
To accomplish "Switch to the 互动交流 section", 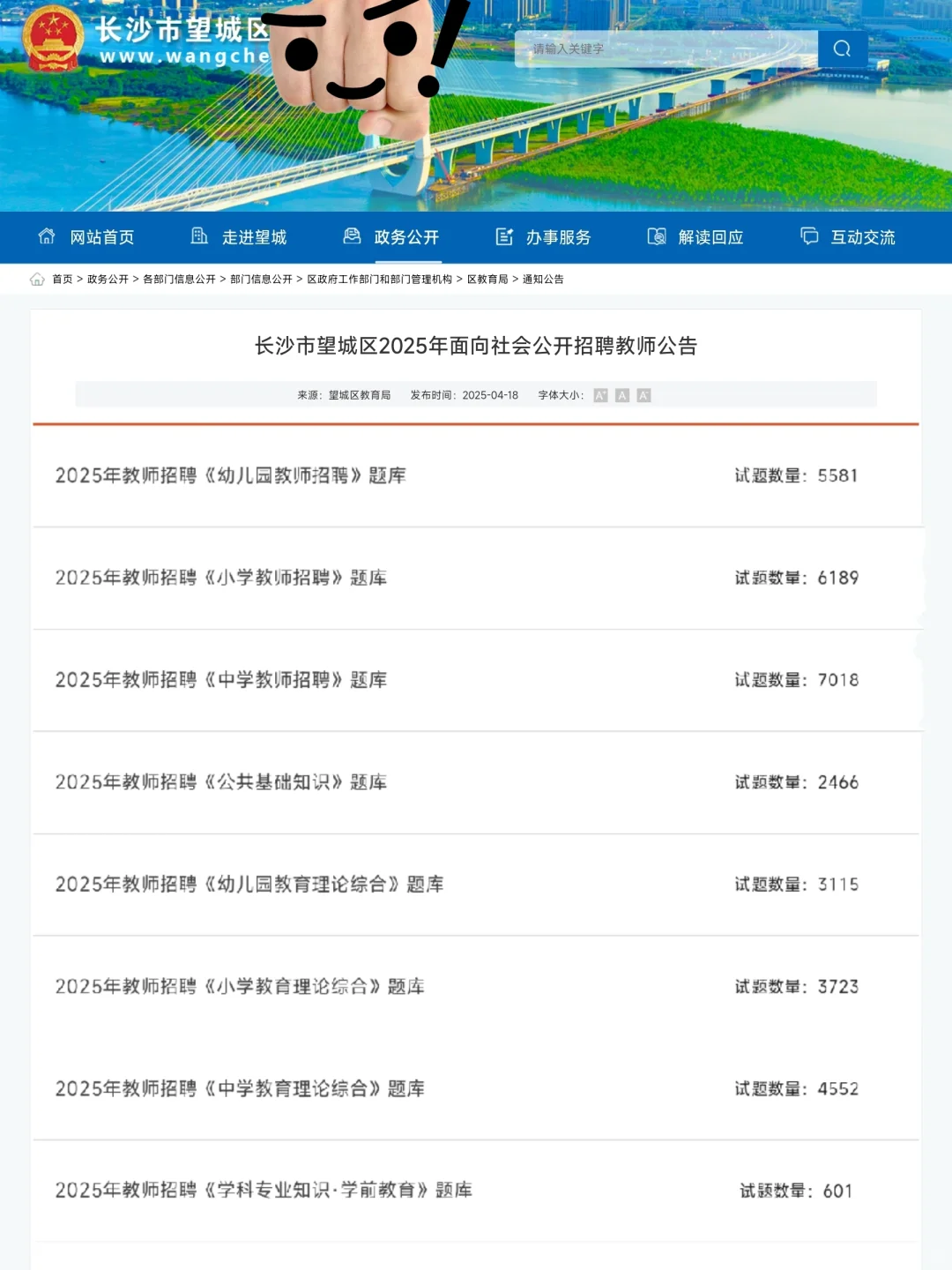I will (864, 236).
